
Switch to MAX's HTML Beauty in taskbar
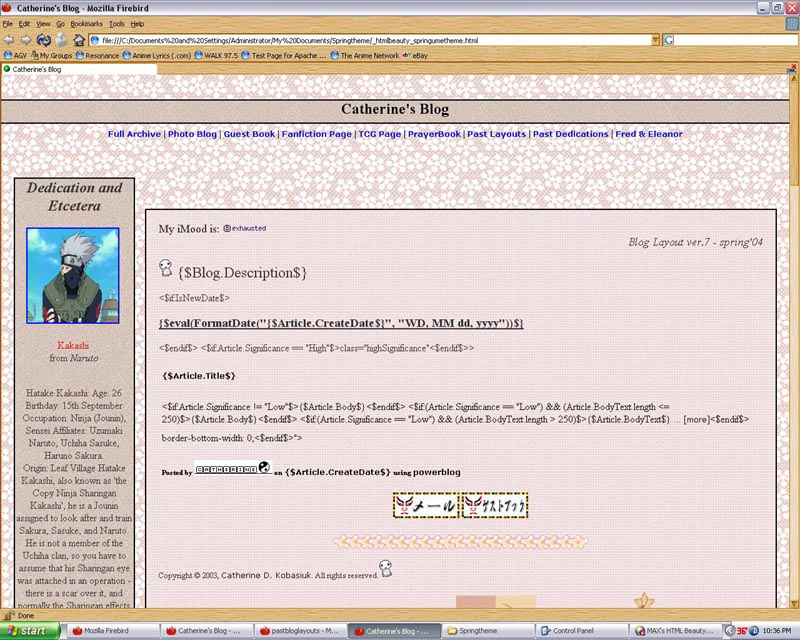tap(674, 631)
